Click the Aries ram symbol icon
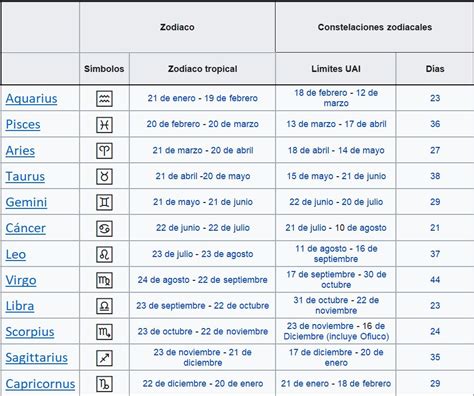Viewport: 474px width, 396px height. pos(104,151)
